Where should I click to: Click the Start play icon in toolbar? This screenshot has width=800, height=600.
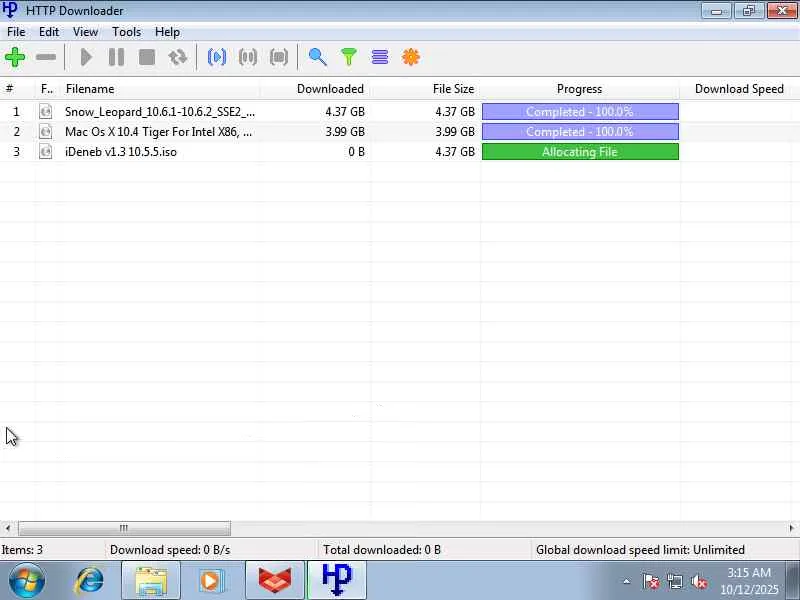tap(86, 57)
